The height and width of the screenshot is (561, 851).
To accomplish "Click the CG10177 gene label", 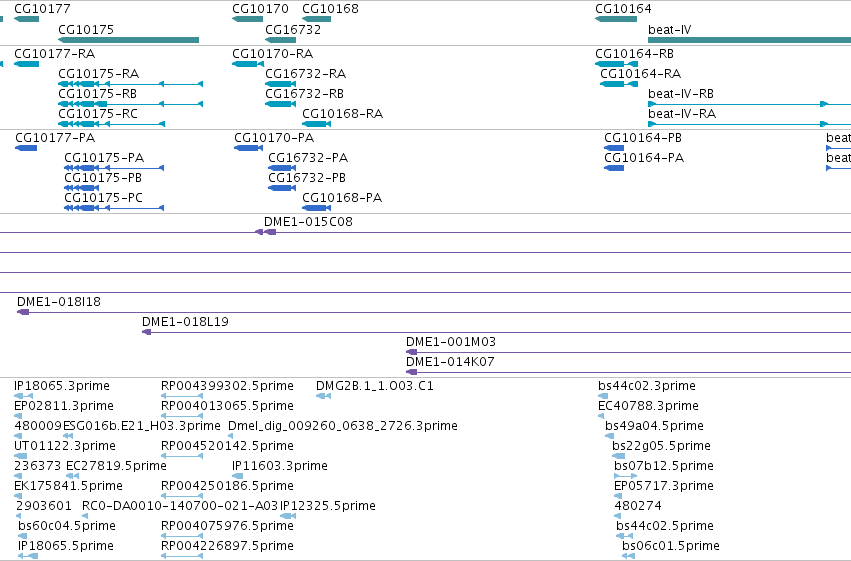I will (42, 9).
